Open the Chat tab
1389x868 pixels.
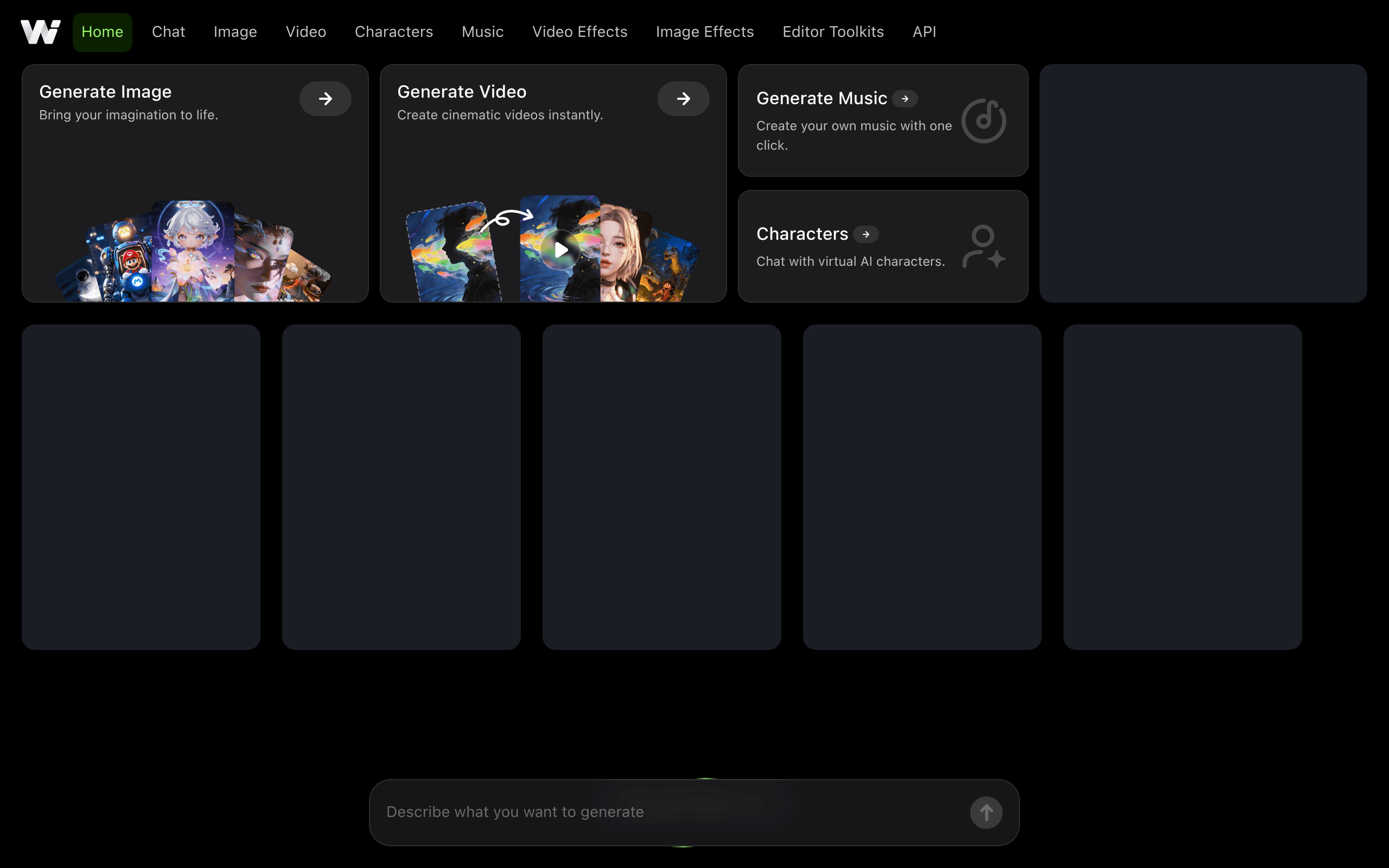click(168, 32)
